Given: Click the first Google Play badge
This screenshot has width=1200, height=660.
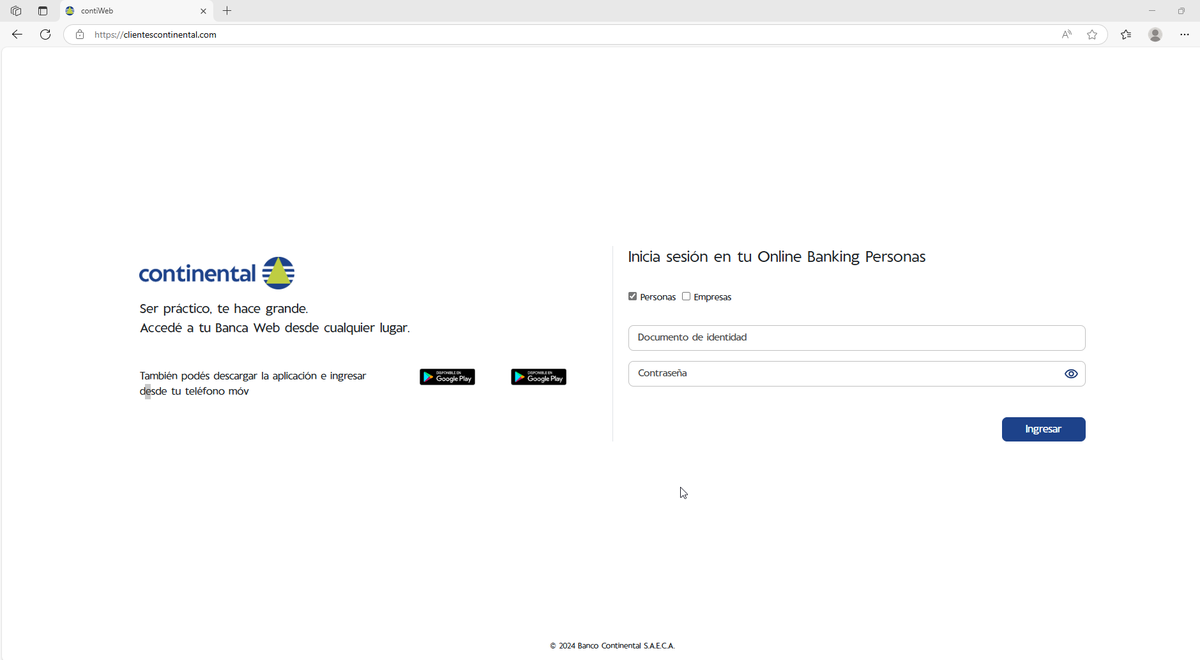Looking at the screenshot, I should pos(447,377).
